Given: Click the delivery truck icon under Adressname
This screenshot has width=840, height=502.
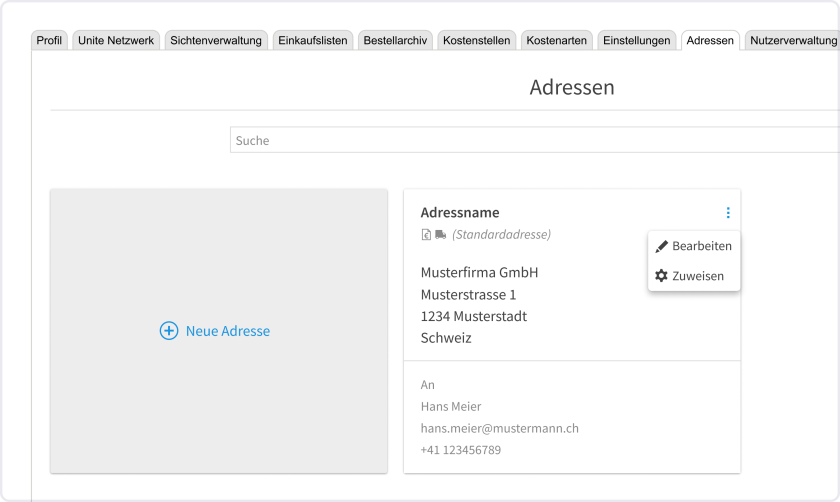Looking at the screenshot, I should (x=440, y=235).
